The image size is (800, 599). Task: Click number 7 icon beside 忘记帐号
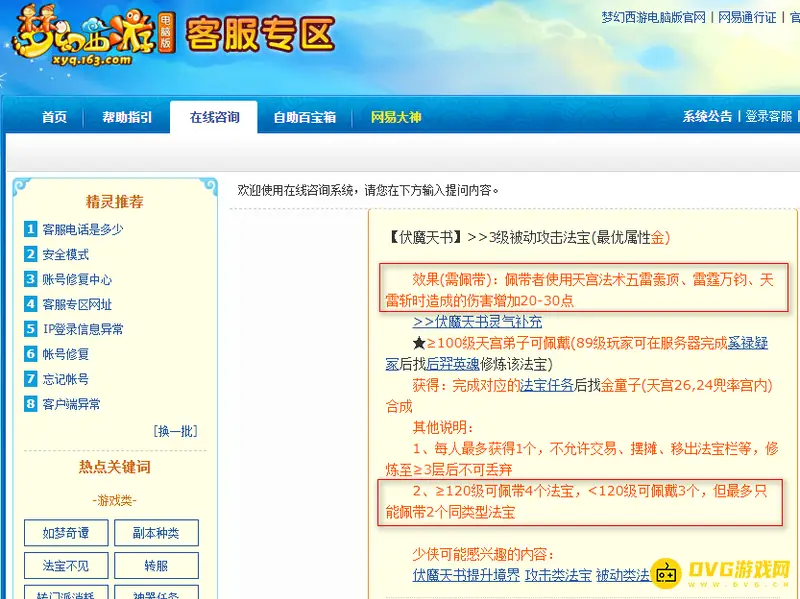[x=31, y=379]
